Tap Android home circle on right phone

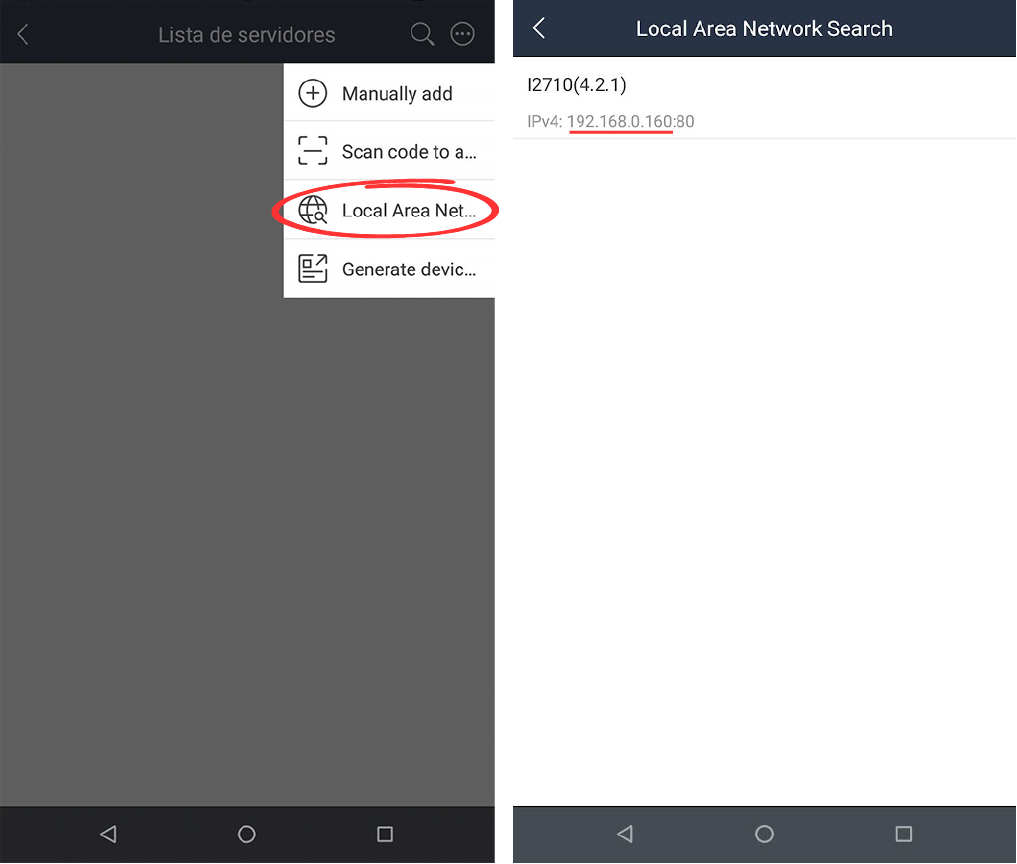(764, 834)
